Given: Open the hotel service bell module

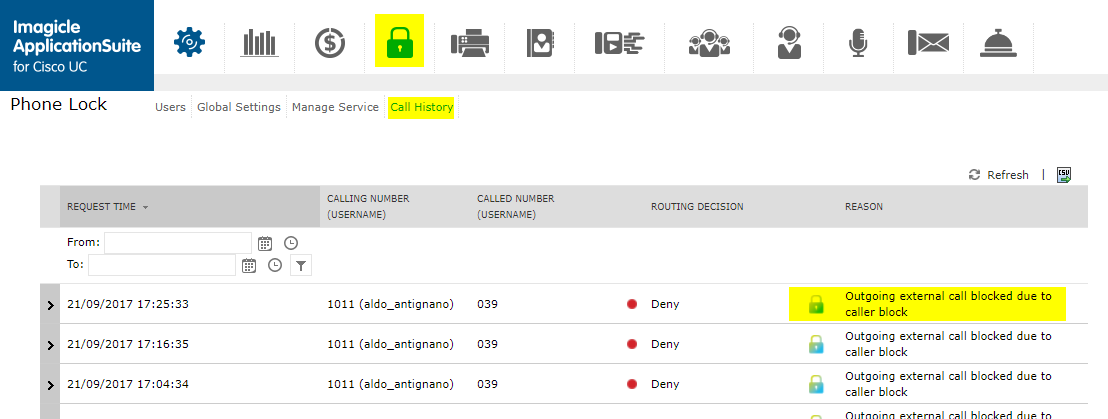Looking at the screenshot, I should click(x=997, y=43).
